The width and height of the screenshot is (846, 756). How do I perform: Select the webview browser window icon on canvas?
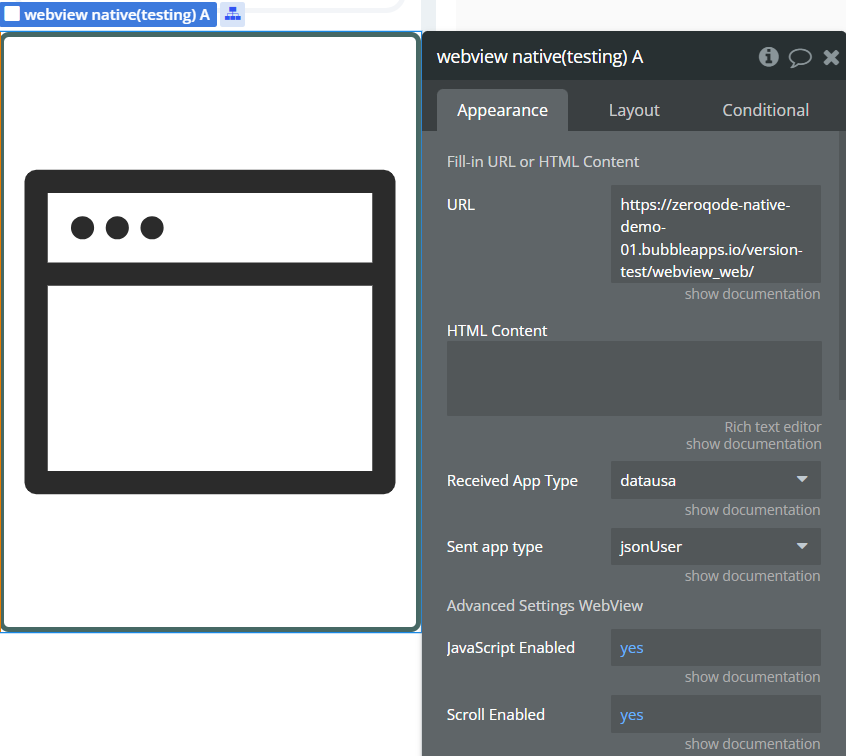tap(210, 332)
